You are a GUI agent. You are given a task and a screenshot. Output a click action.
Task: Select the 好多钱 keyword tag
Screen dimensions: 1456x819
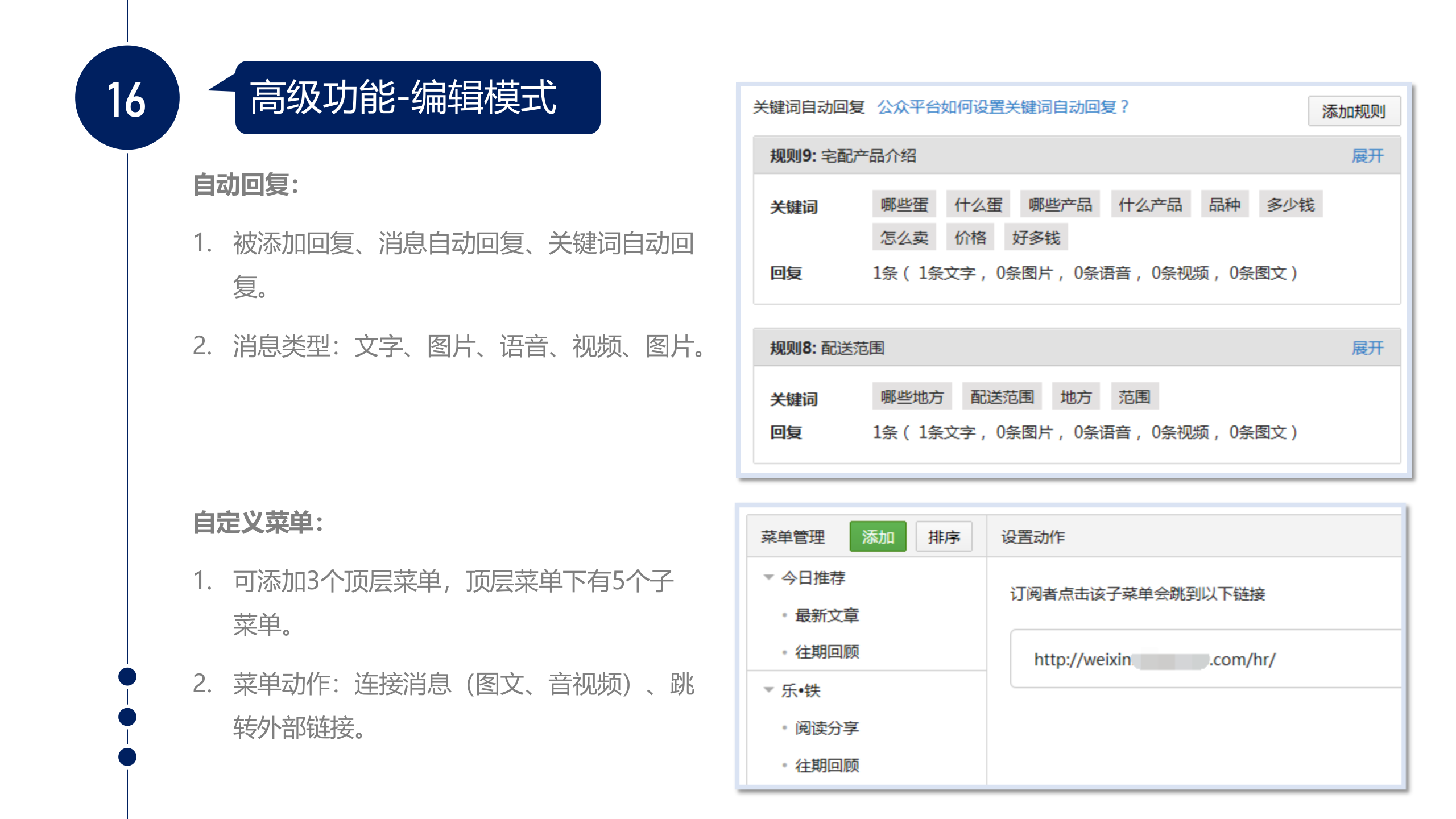pos(1036,237)
